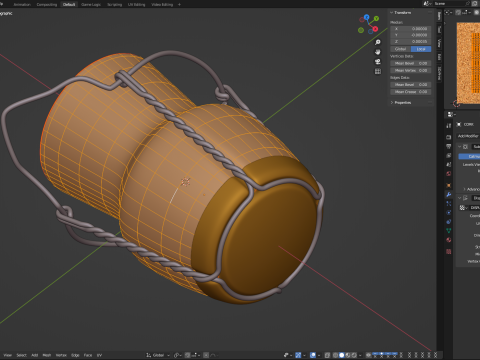480x360 pixels.
Task: Click the Median X value field
Action: pos(411,29)
